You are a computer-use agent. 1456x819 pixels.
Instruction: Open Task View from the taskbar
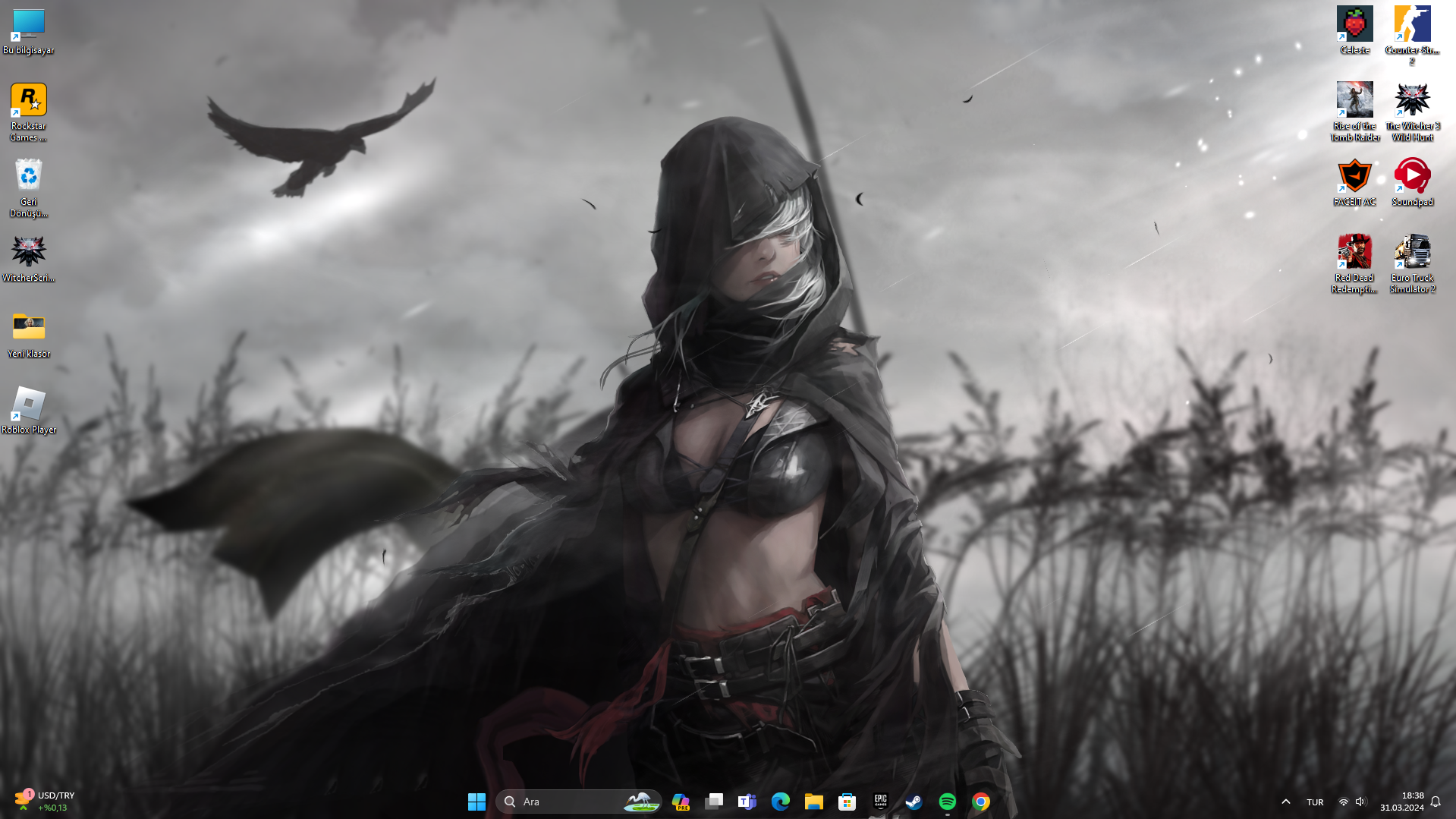(714, 802)
